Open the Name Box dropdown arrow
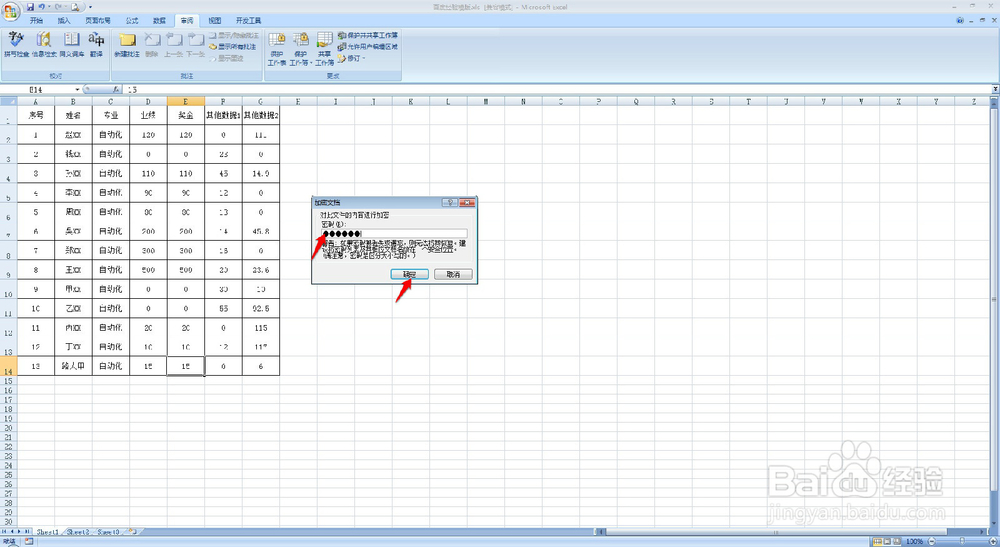The height and width of the screenshot is (547, 1000). (x=77, y=90)
